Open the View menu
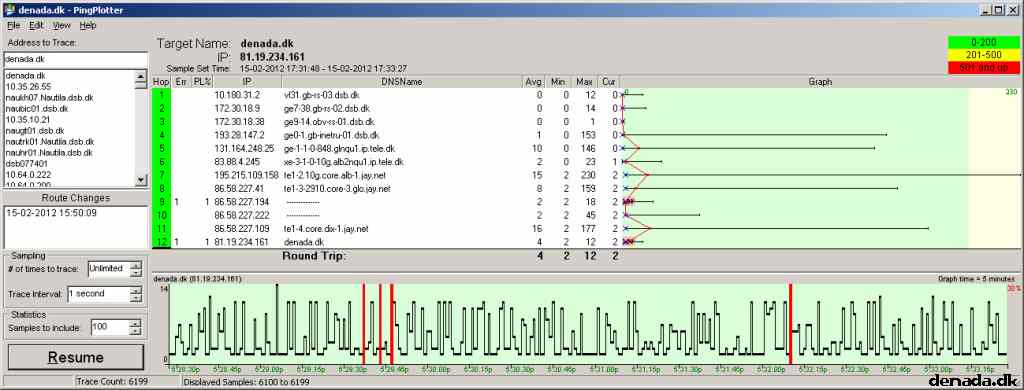 61,25
